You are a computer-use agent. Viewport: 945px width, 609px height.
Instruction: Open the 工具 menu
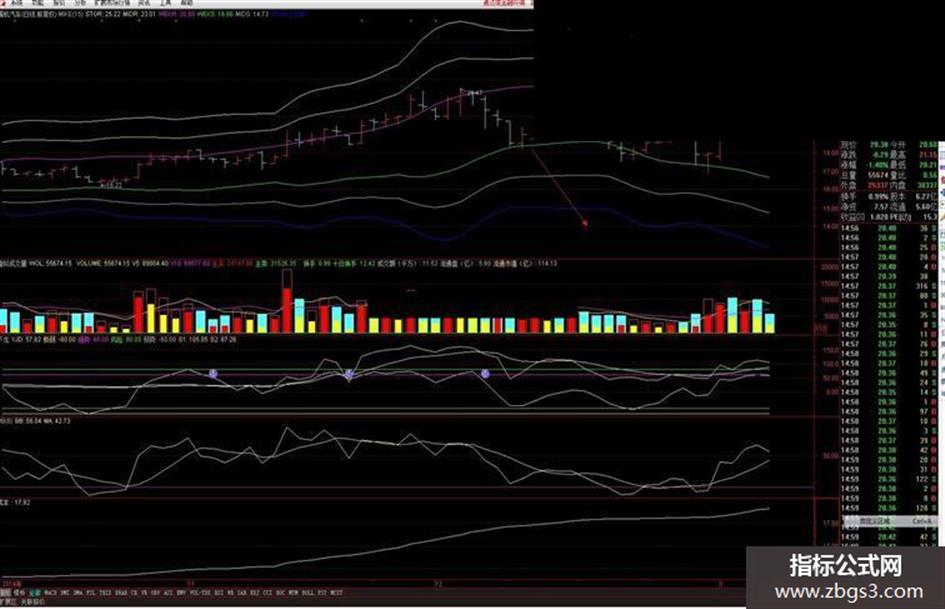pyautogui.click(x=165, y=3)
